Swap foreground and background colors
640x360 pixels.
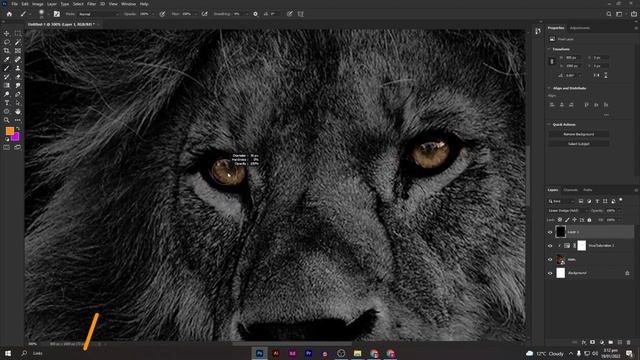pyautogui.click(x=18, y=129)
